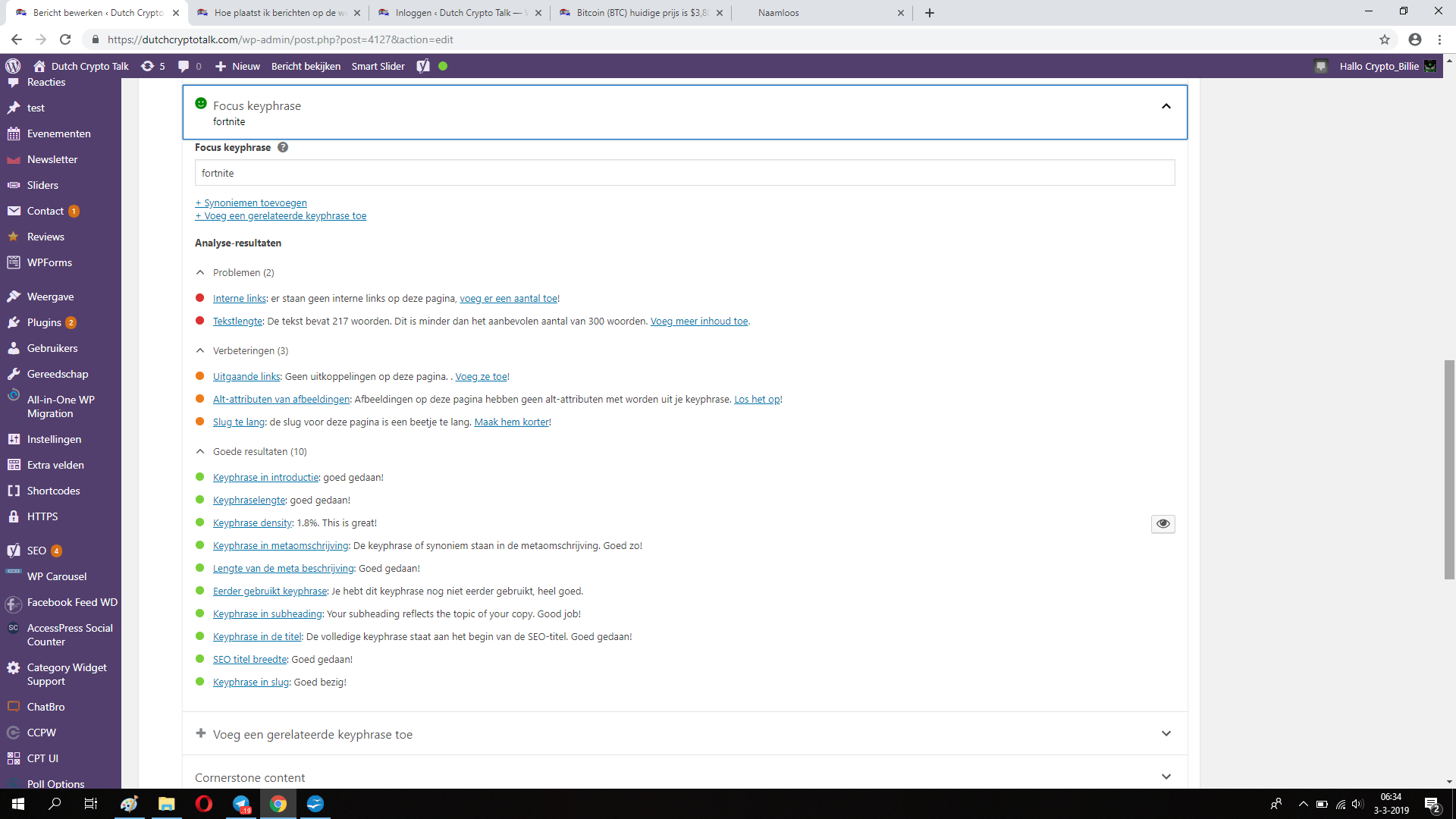Click the 'Voeg meer inhoud toe' link
The height and width of the screenshot is (819, 1456).
click(x=698, y=321)
